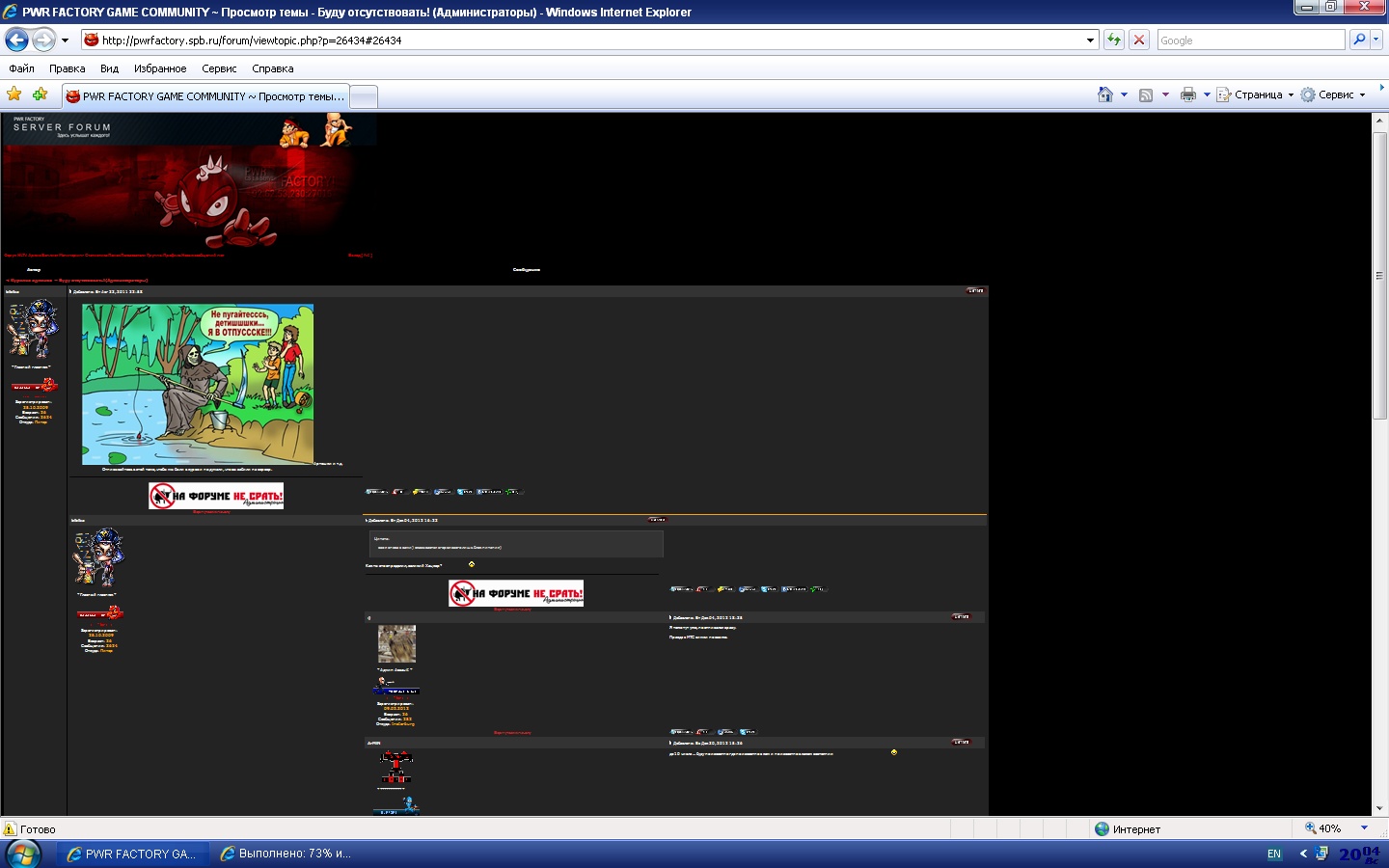Click the search magnifier button

click(x=1359, y=40)
